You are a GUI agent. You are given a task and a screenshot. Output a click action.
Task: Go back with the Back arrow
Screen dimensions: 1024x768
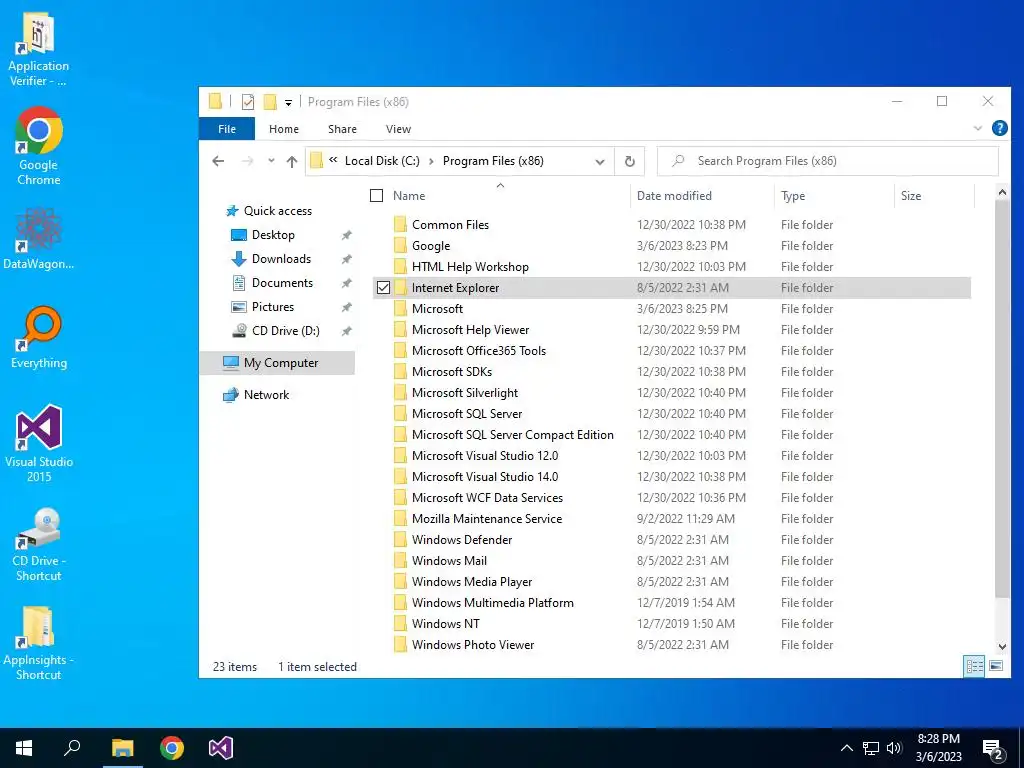[x=218, y=161]
